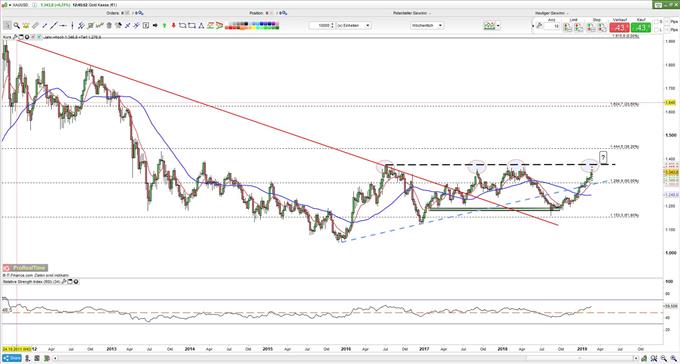This screenshot has height=364, width=680.
Task: Click third icon right of Share button
Action: 47,358
